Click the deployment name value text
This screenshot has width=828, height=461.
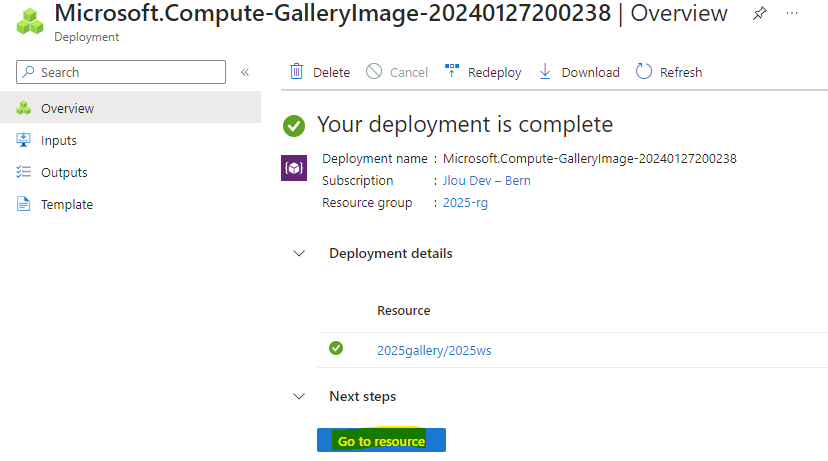(x=589, y=158)
